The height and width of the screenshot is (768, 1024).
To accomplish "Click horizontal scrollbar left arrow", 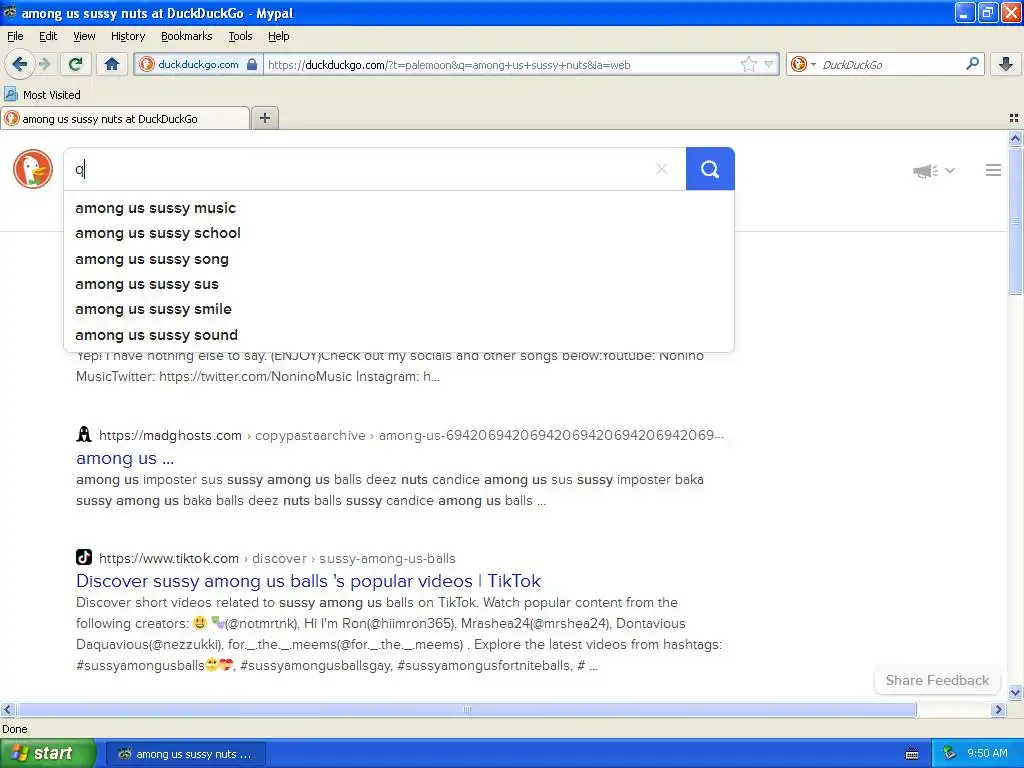I will coord(7,709).
